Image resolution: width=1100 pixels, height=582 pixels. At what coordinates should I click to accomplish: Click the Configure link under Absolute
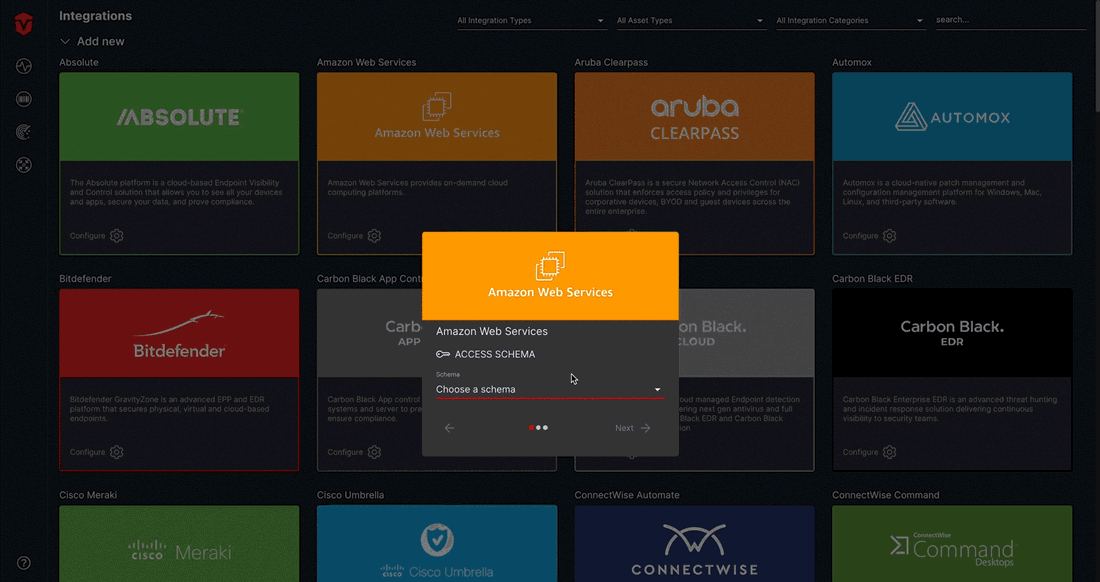tap(88, 236)
